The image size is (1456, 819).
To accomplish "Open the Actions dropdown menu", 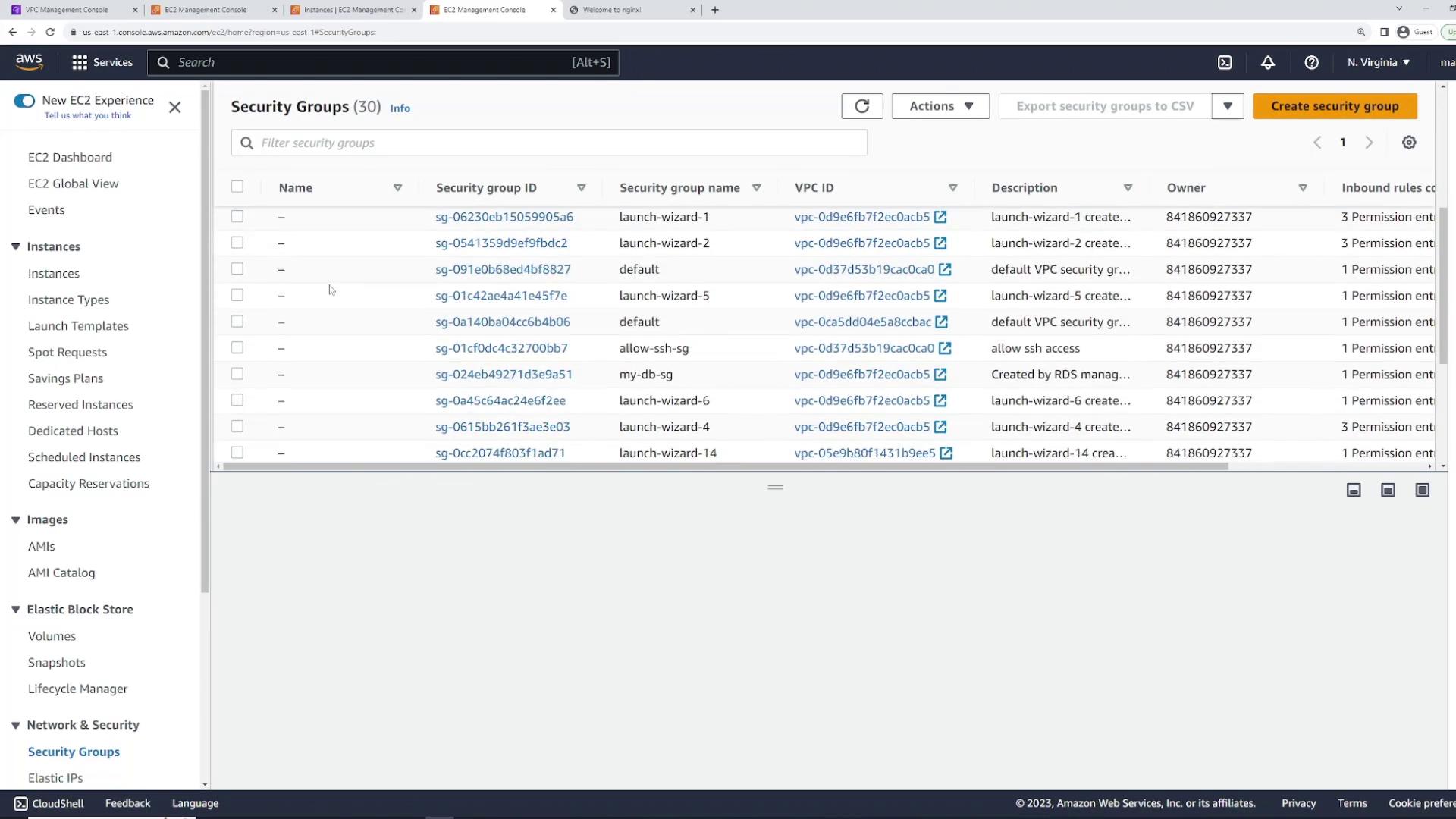I will point(940,106).
